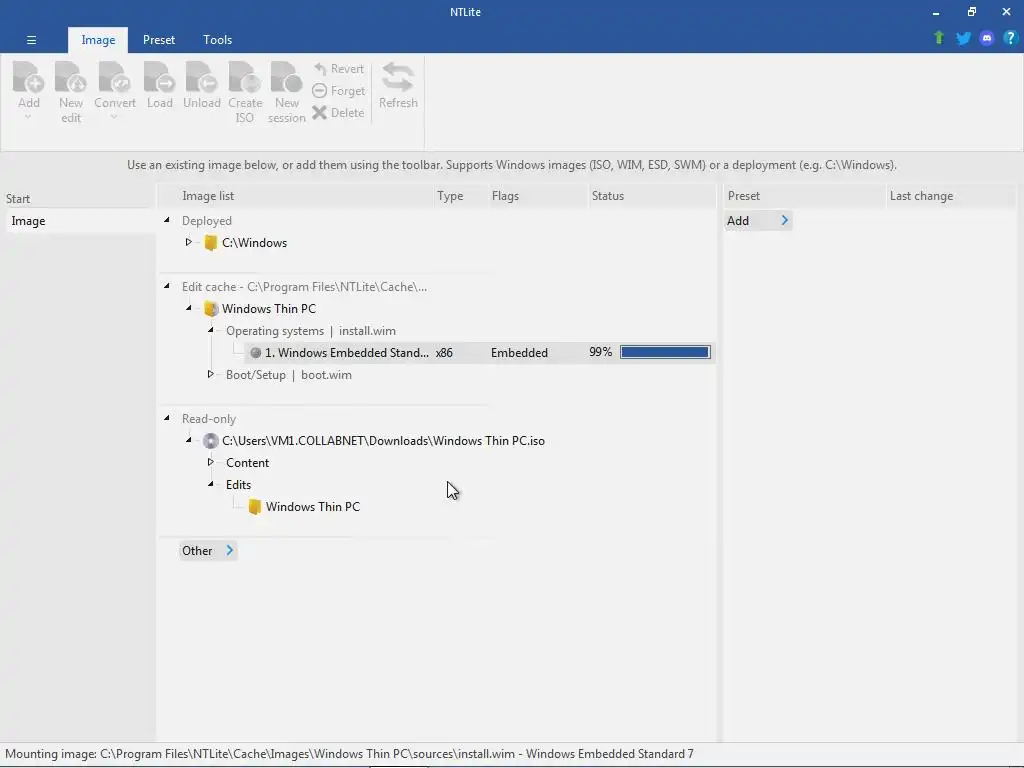Click the Unload toolbar icon
Image resolution: width=1024 pixels, height=768 pixels.
pyautogui.click(x=201, y=77)
